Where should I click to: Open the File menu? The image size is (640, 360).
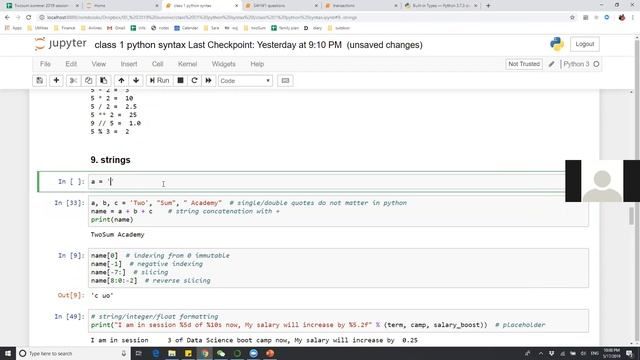(45, 64)
